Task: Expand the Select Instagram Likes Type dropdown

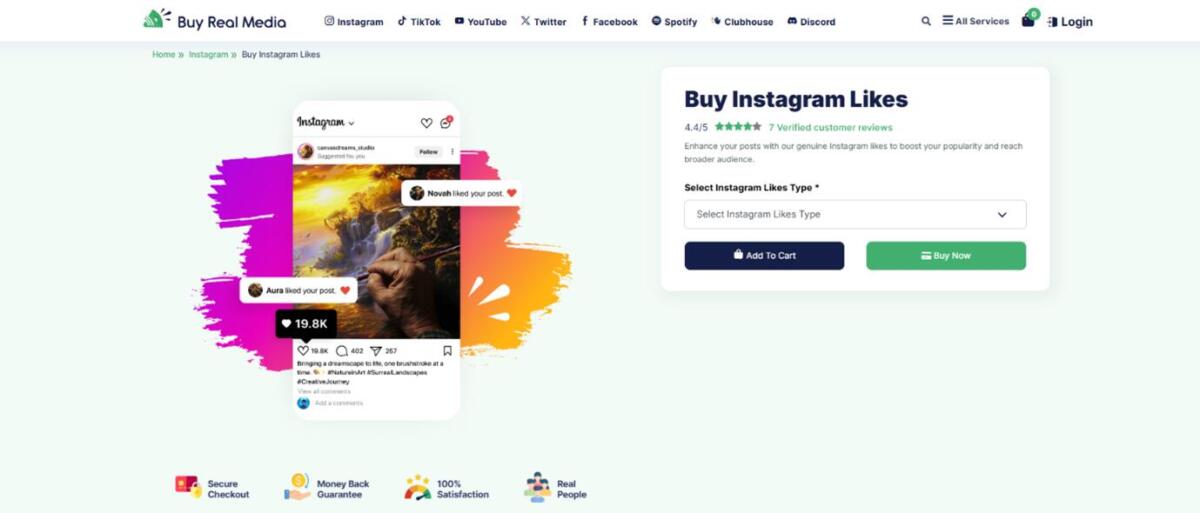Action: (x=855, y=214)
